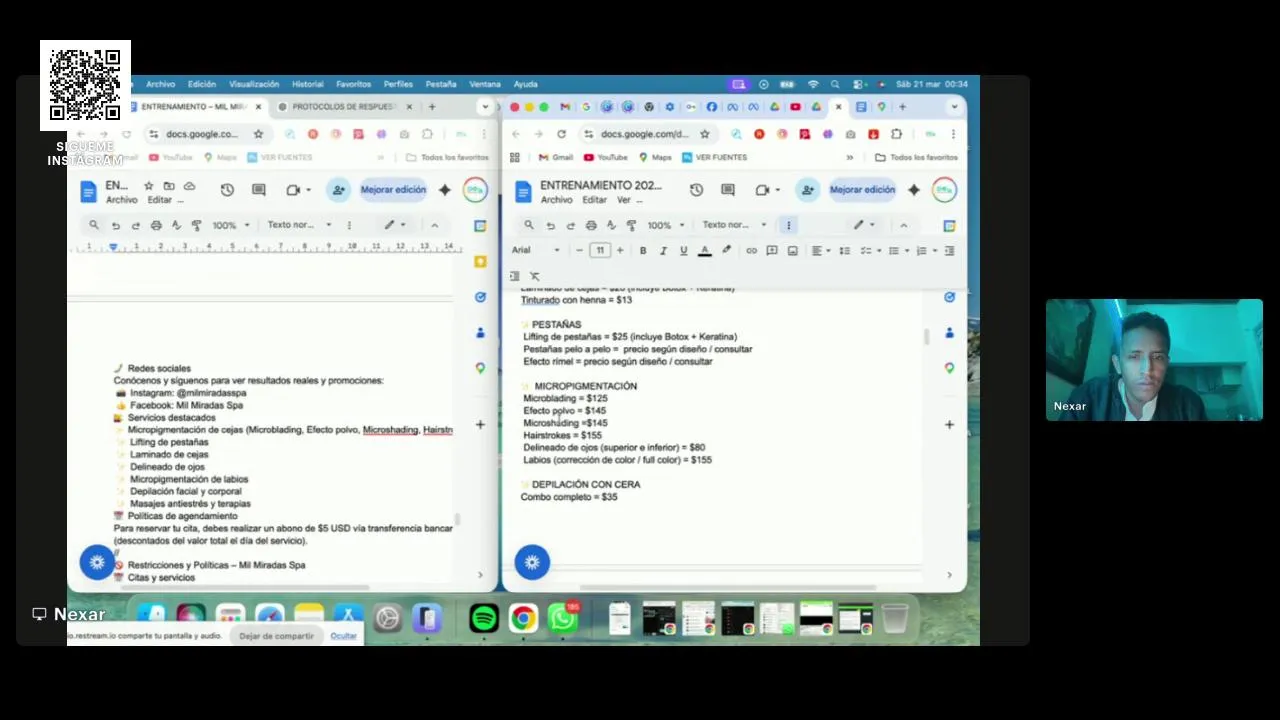Reload the page in the right browser window

[x=561, y=134]
